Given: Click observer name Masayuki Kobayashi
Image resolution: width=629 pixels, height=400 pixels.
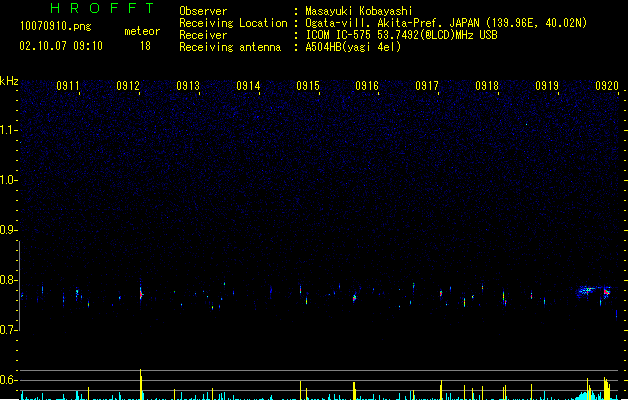Looking at the screenshot, I should pyautogui.click(x=359, y=11).
